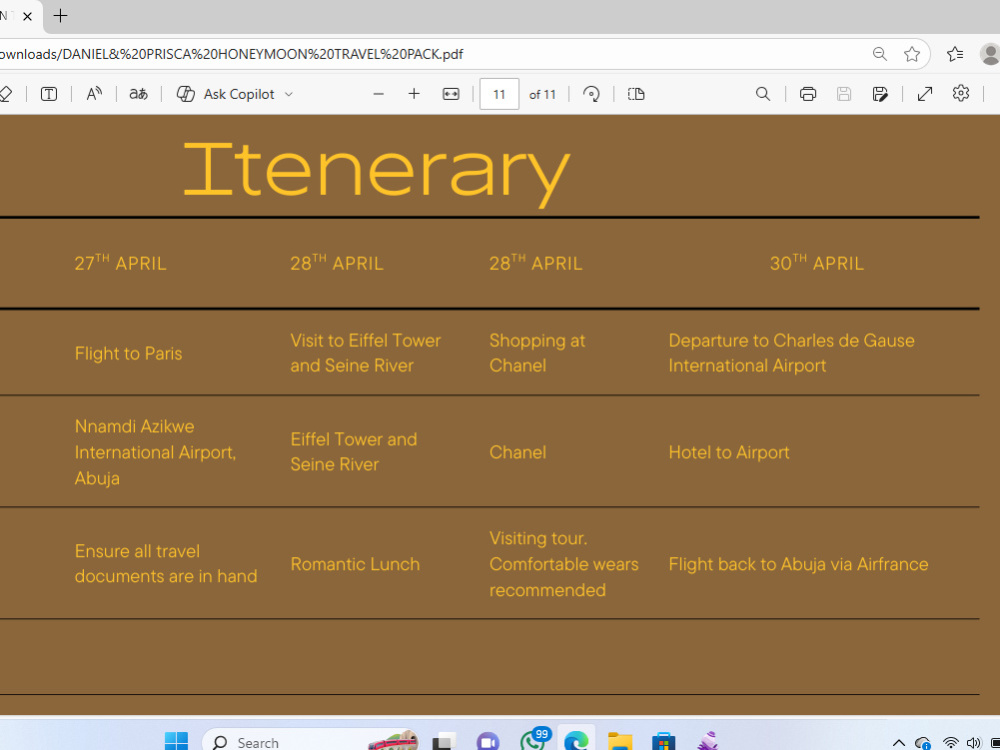Screen dimensions: 1000x750
Task: Select the Romantic Lunch cell
Action: [355, 564]
